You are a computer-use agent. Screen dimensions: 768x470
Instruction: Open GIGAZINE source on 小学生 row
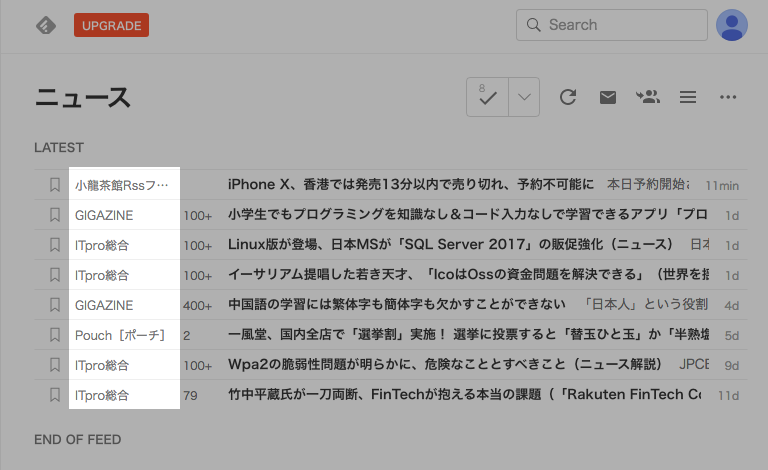click(104, 215)
